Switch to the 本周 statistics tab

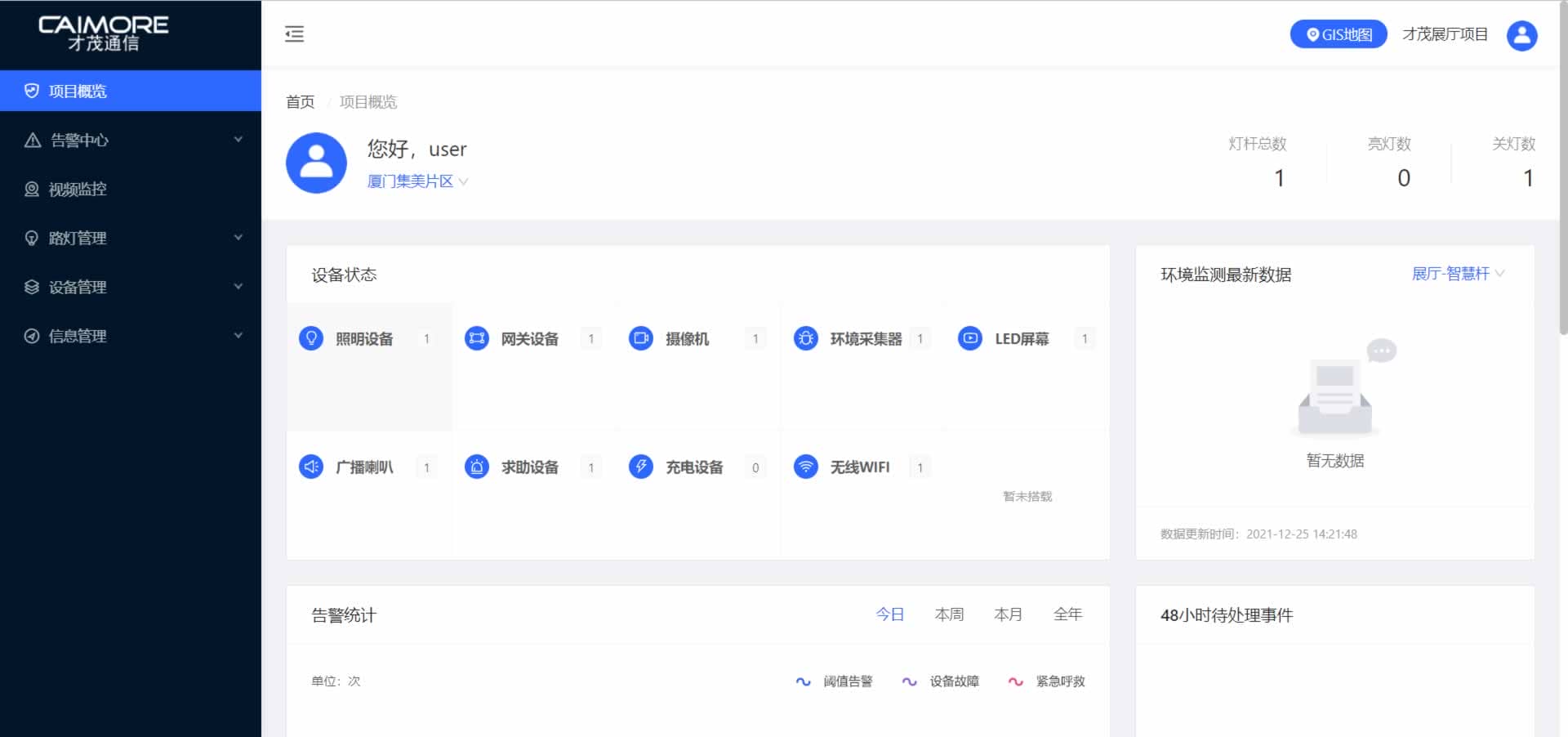(948, 614)
